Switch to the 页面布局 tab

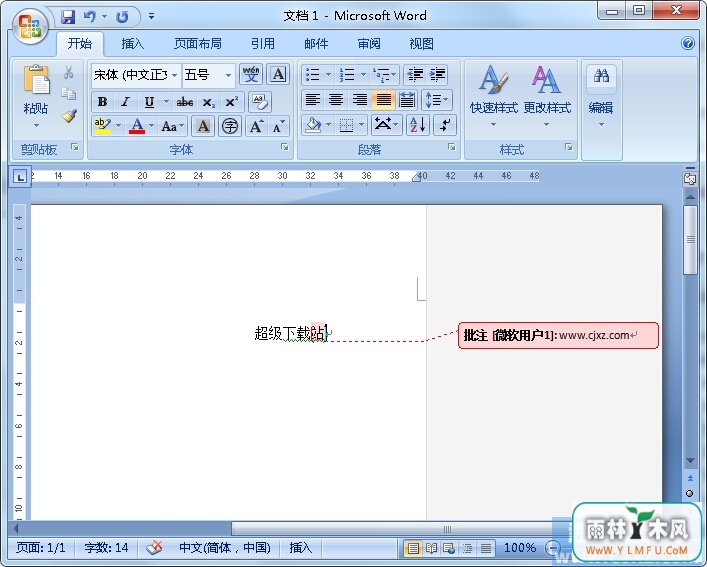pyautogui.click(x=197, y=44)
